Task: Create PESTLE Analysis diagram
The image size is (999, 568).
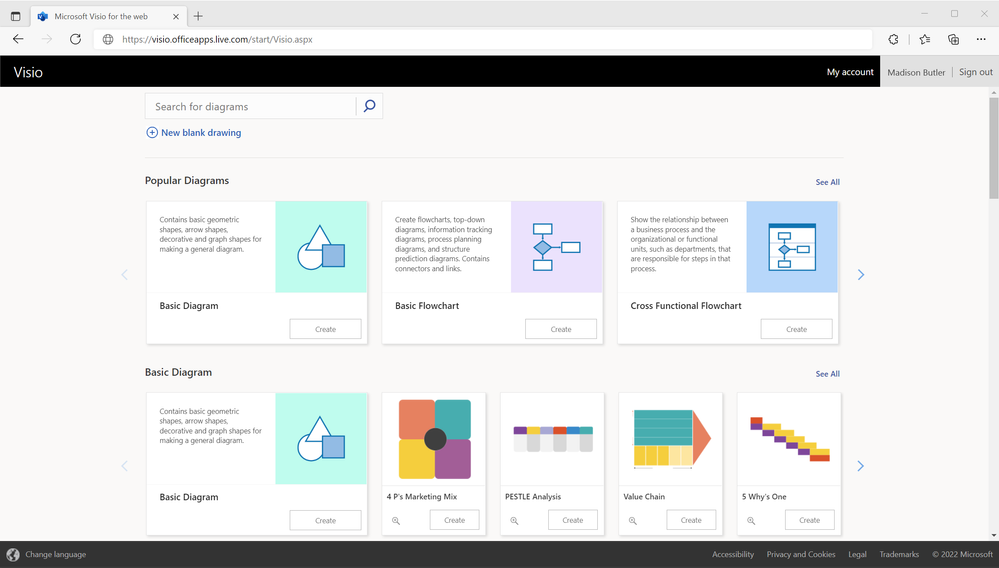Action: point(573,520)
